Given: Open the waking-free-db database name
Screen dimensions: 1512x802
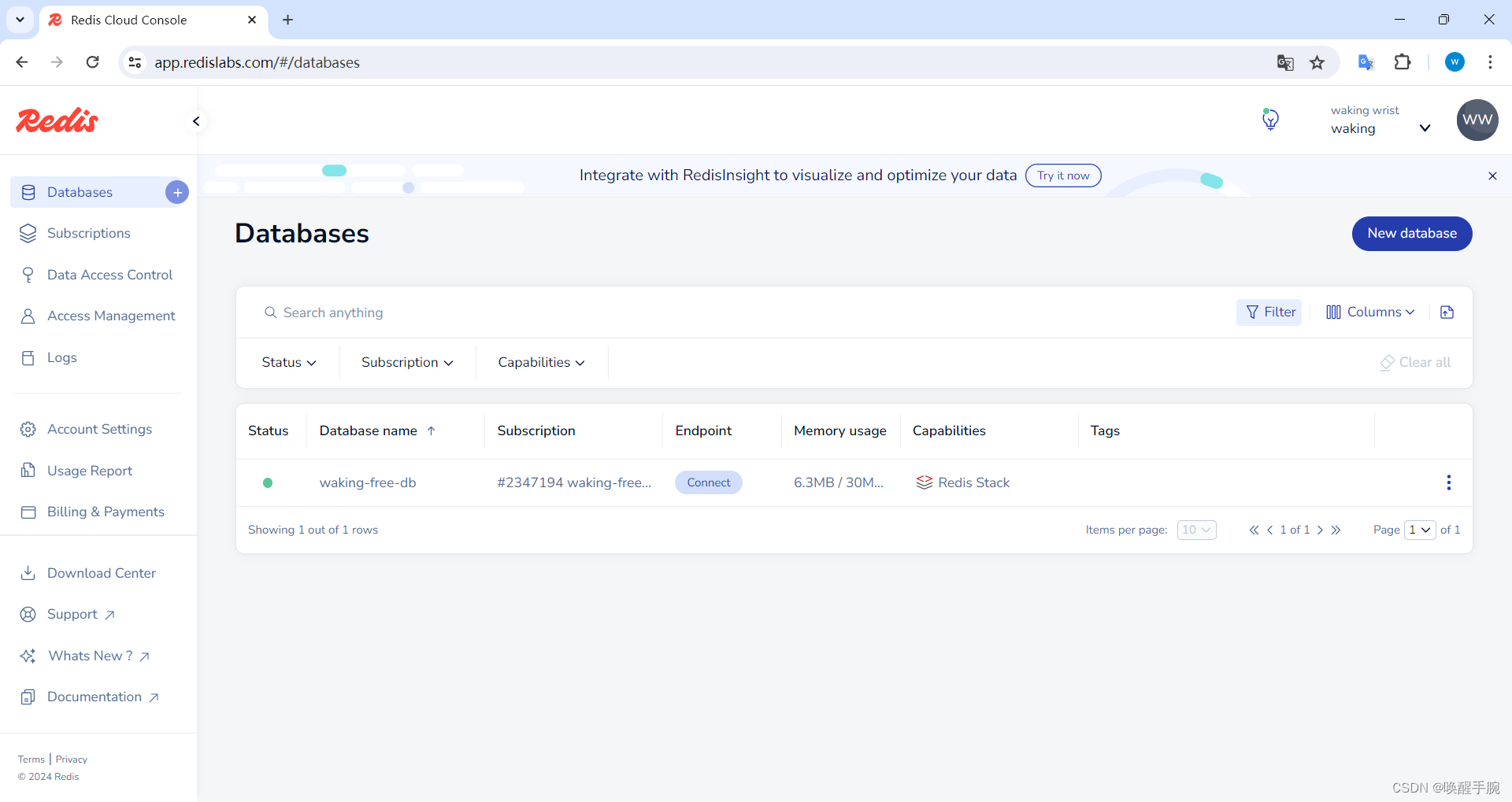Looking at the screenshot, I should point(368,482).
